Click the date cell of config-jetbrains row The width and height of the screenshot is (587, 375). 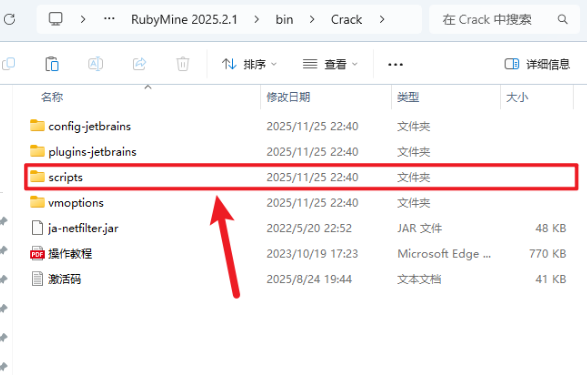click(312, 126)
